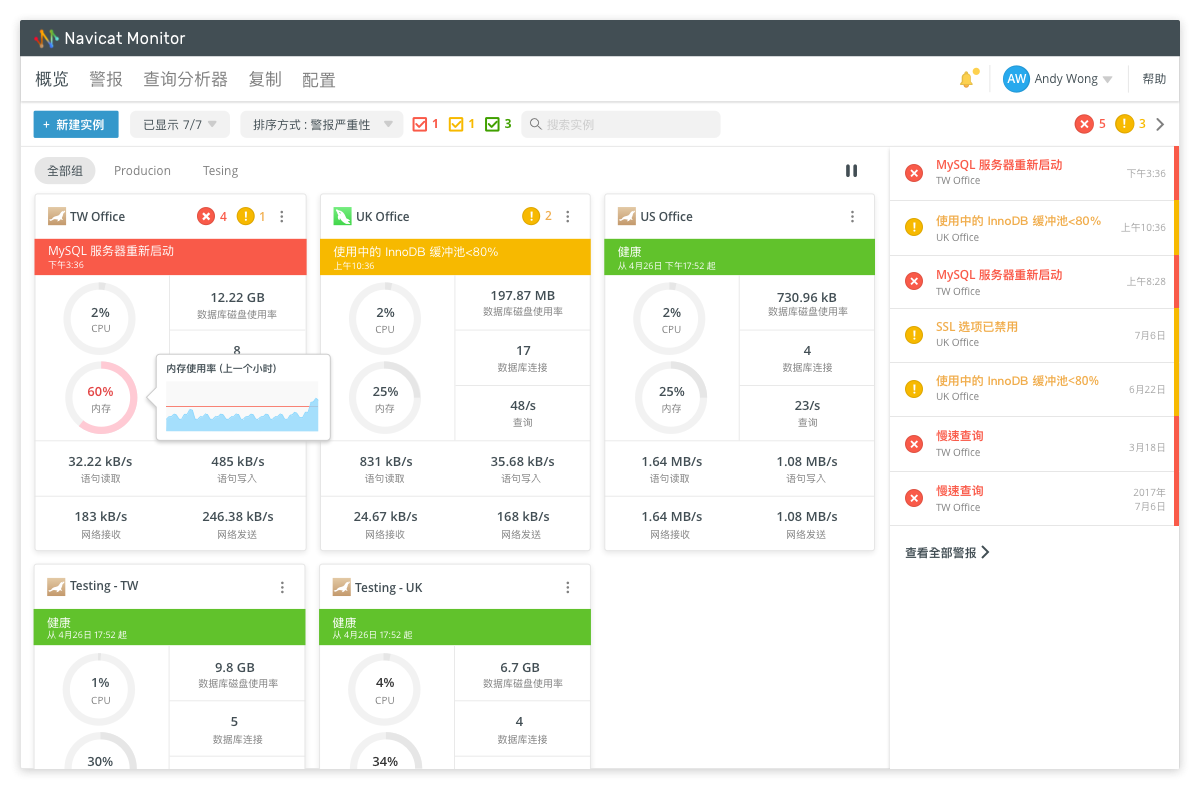The image size is (1200, 790).
Task: Click the TW Office 60% memory gauge
Action: click(x=100, y=397)
